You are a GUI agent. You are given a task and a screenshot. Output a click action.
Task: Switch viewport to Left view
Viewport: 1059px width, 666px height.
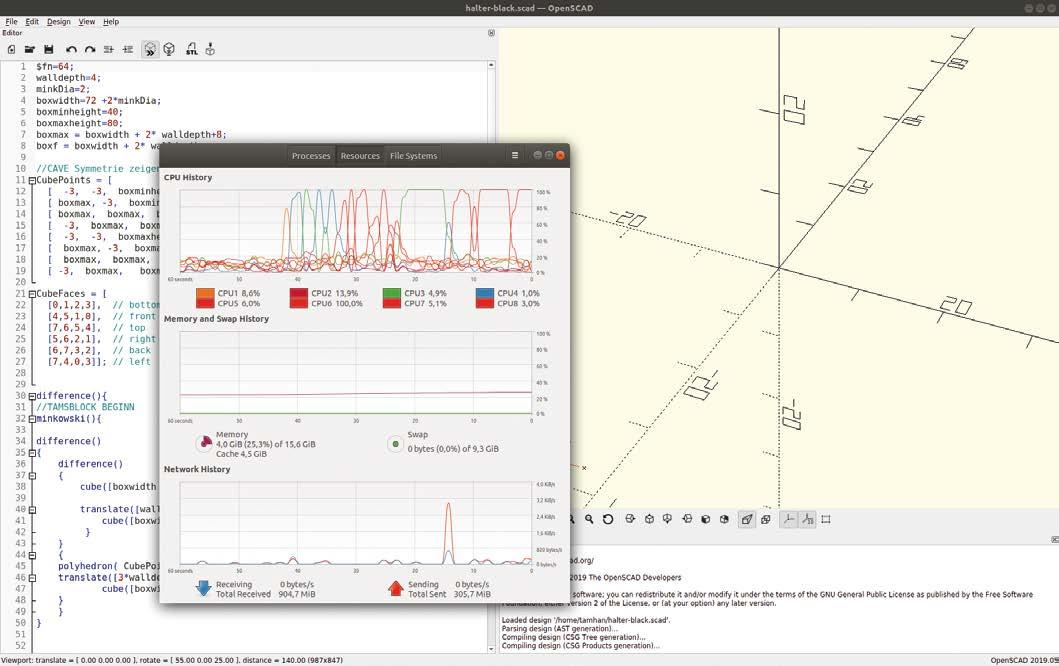click(x=687, y=519)
